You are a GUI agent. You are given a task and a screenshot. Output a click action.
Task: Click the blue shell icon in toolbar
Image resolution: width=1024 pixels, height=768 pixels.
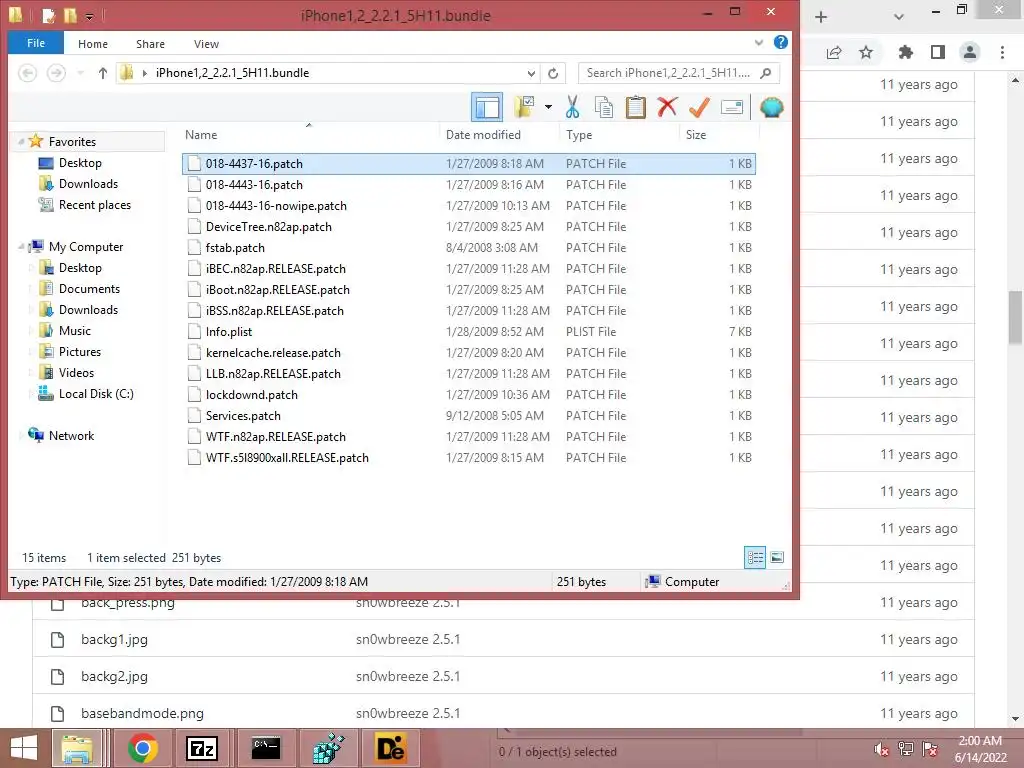click(x=771, y=107)
